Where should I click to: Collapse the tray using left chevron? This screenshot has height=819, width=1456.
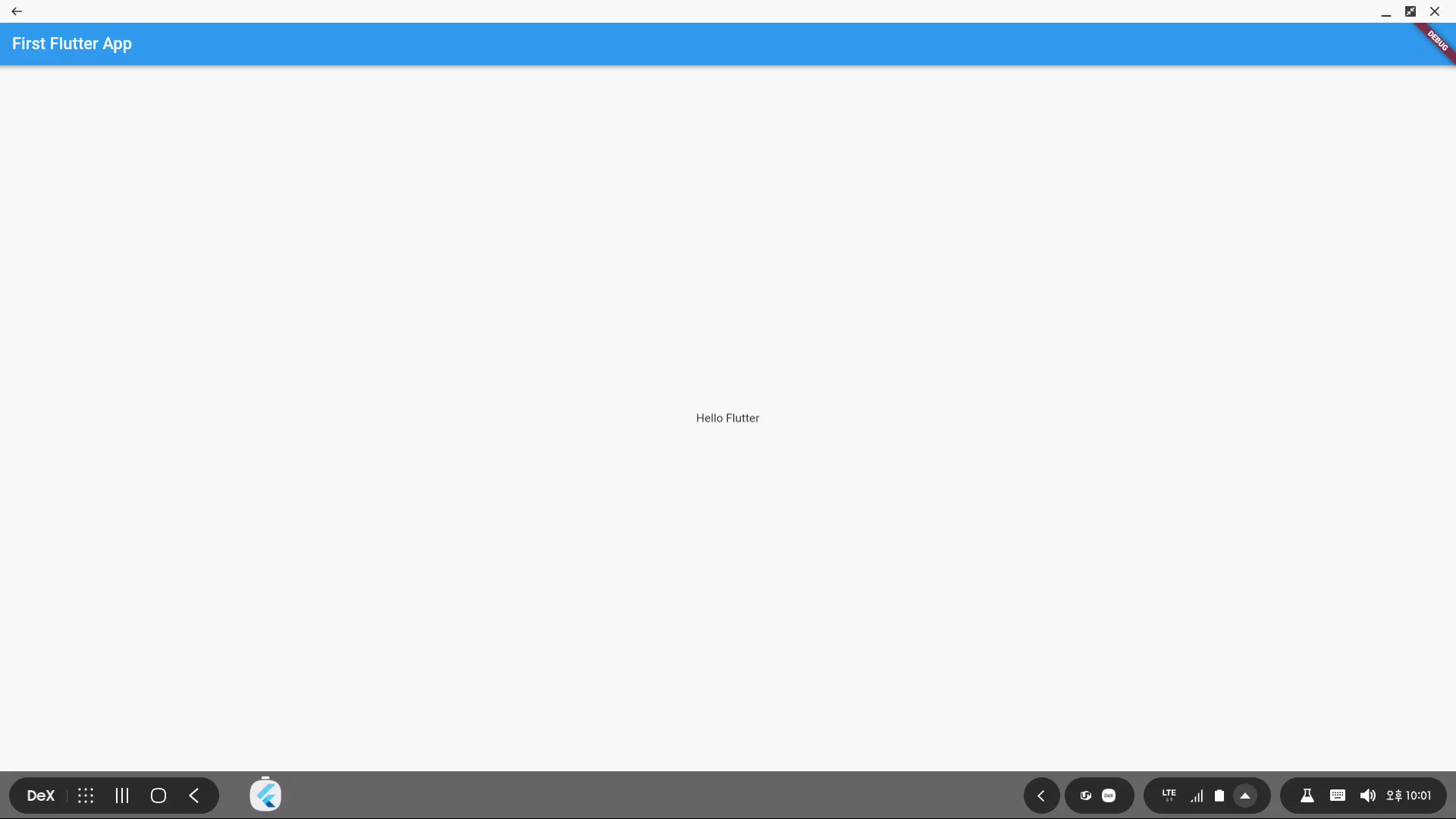pos(1041,795)
